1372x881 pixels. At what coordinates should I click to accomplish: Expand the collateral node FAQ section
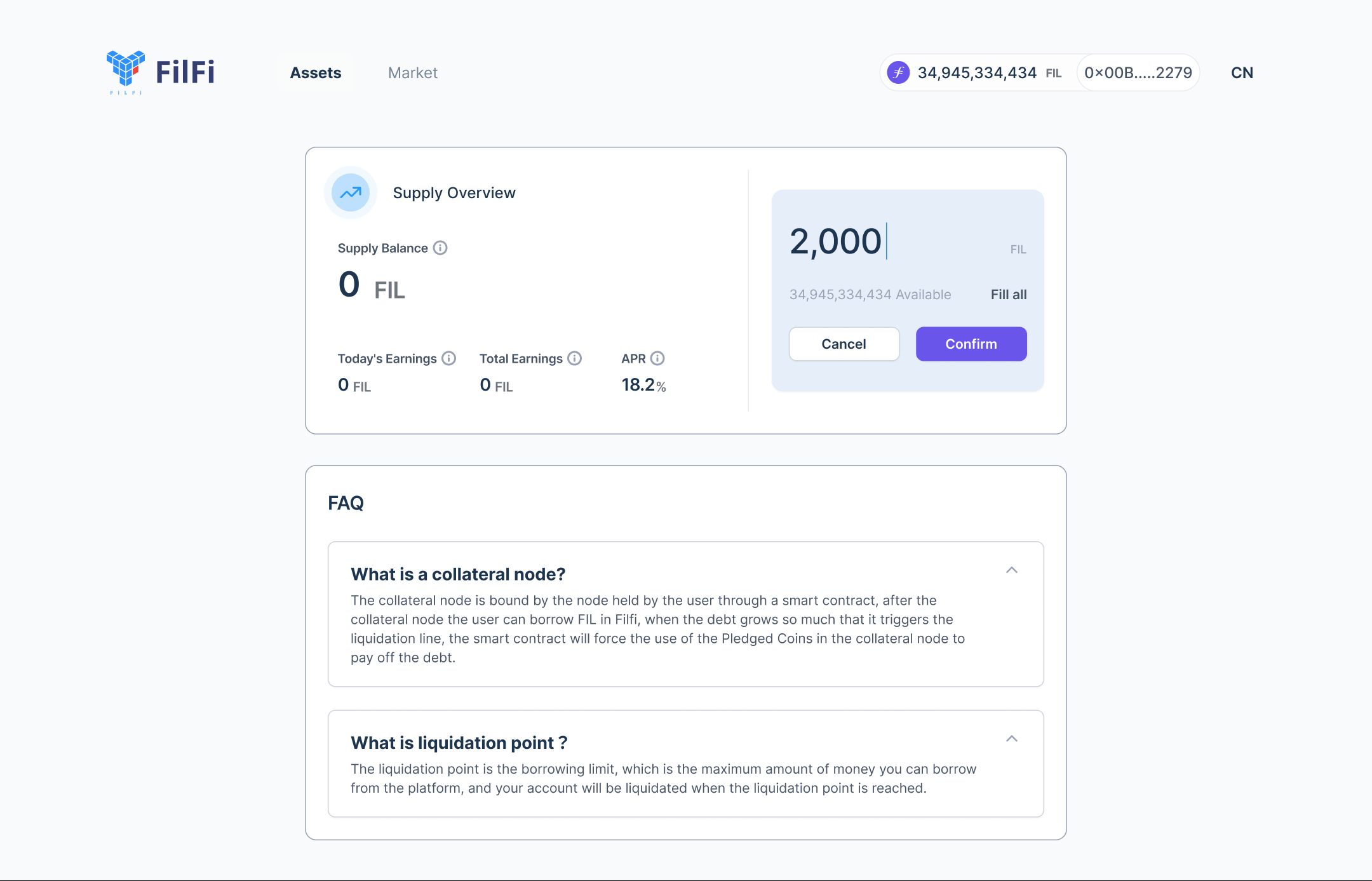coord(1013,569)
